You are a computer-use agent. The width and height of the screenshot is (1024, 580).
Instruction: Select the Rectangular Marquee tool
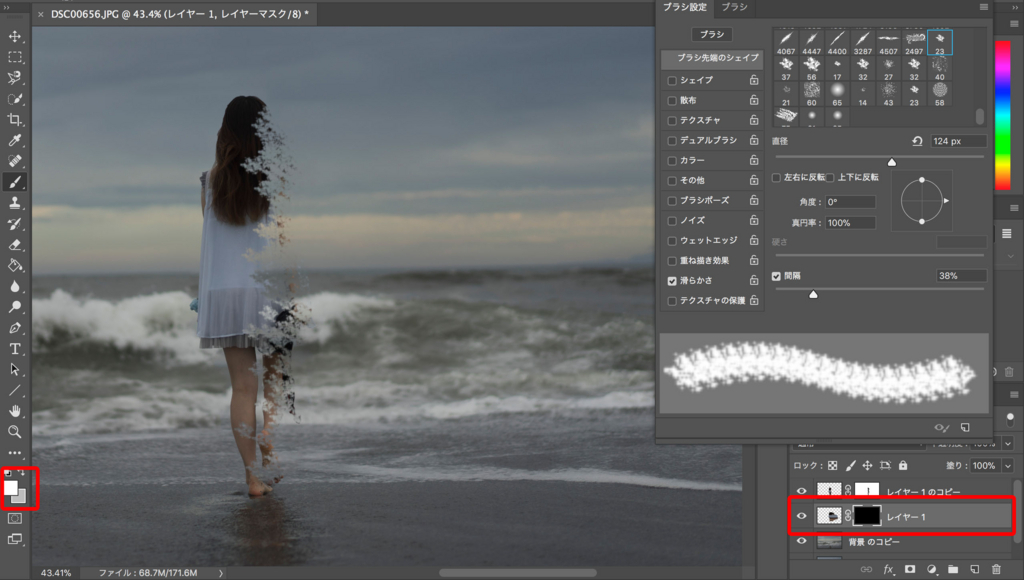click(x=14, y=57)
